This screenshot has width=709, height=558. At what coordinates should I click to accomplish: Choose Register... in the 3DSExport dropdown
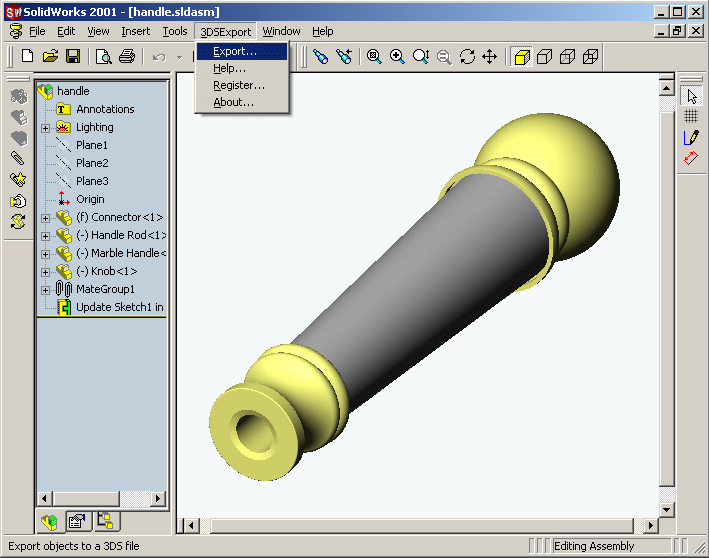pyautogui.click(x=242, y=85)
